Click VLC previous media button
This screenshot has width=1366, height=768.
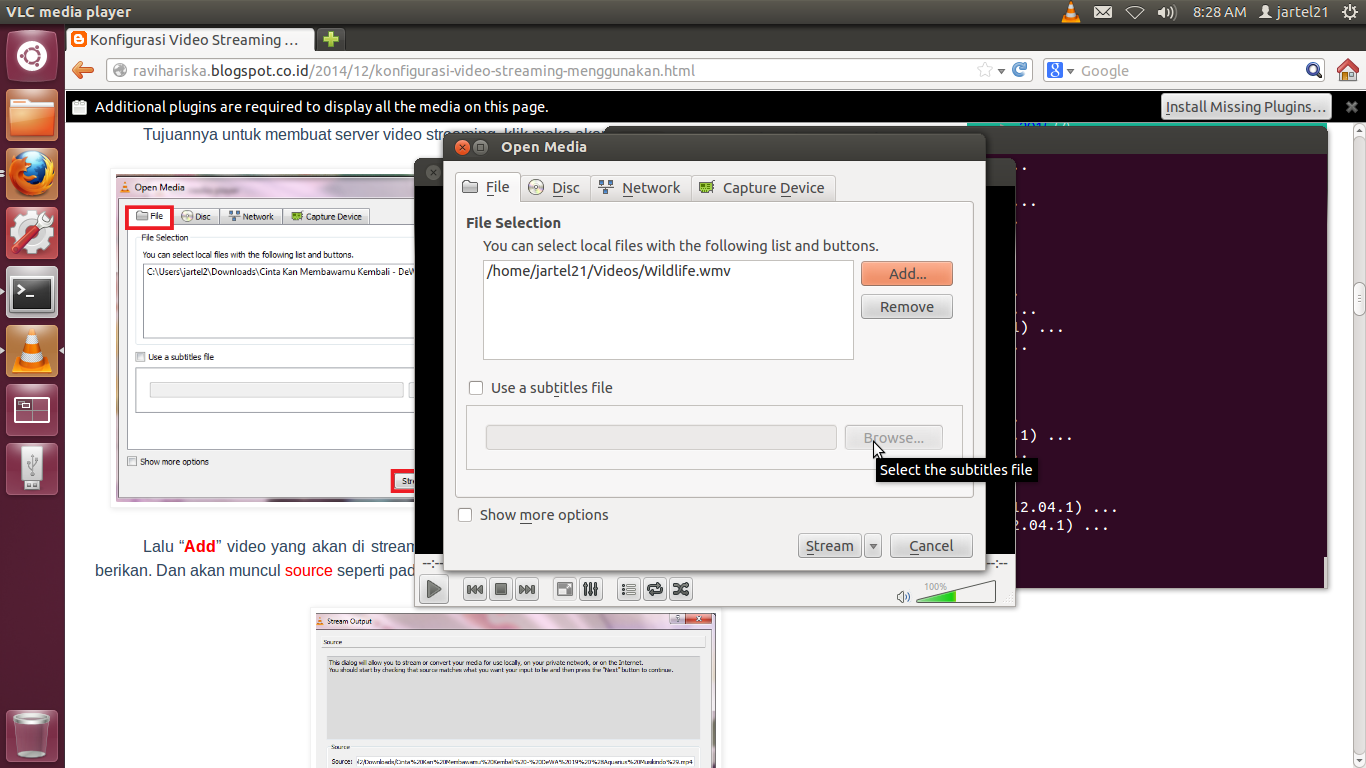coord(475,589)
